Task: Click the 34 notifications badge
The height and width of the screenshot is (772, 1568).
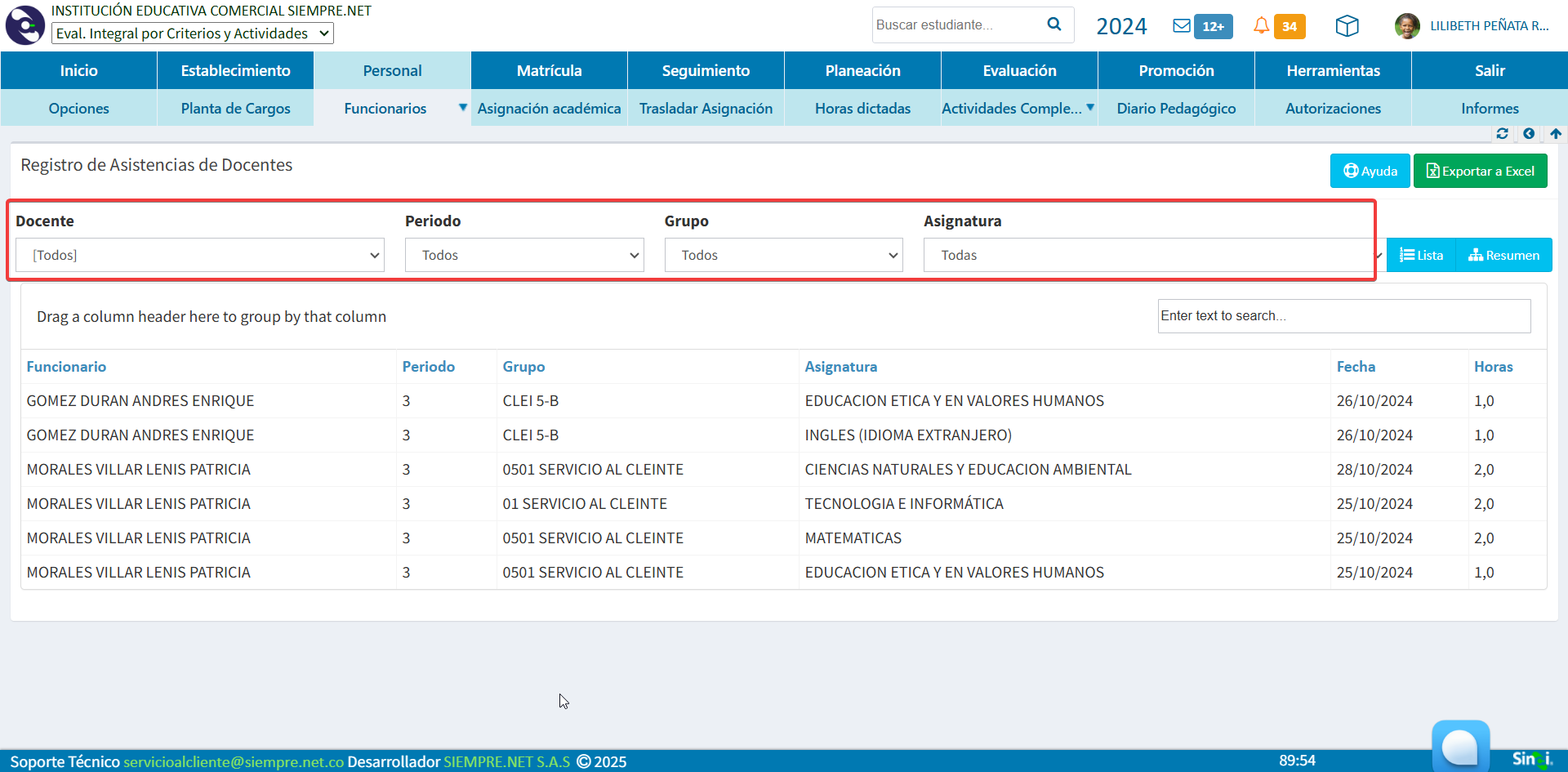Action: (1290, 26)
